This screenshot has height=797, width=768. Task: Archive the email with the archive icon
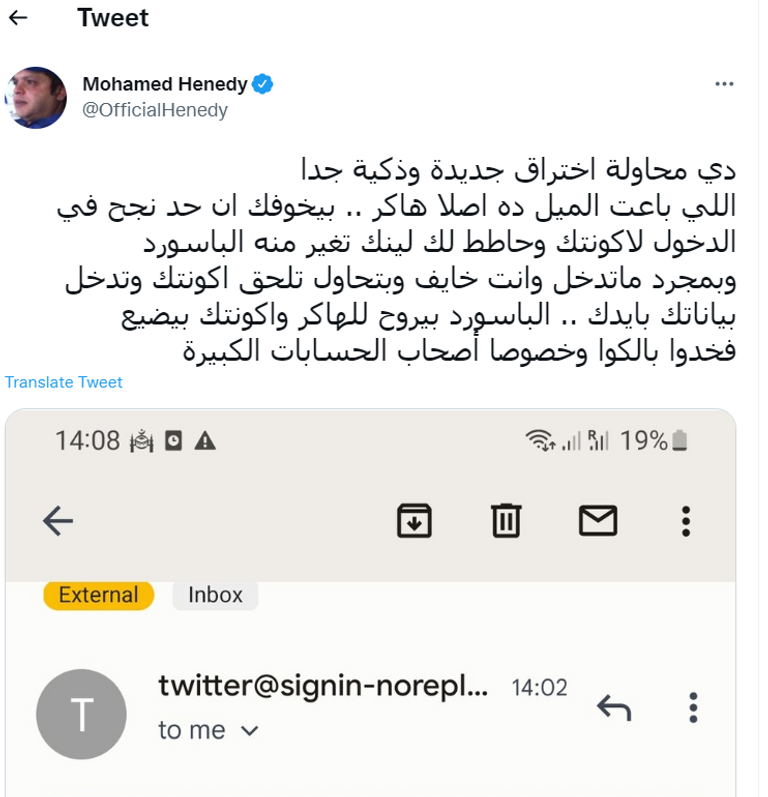coord(414,520)
